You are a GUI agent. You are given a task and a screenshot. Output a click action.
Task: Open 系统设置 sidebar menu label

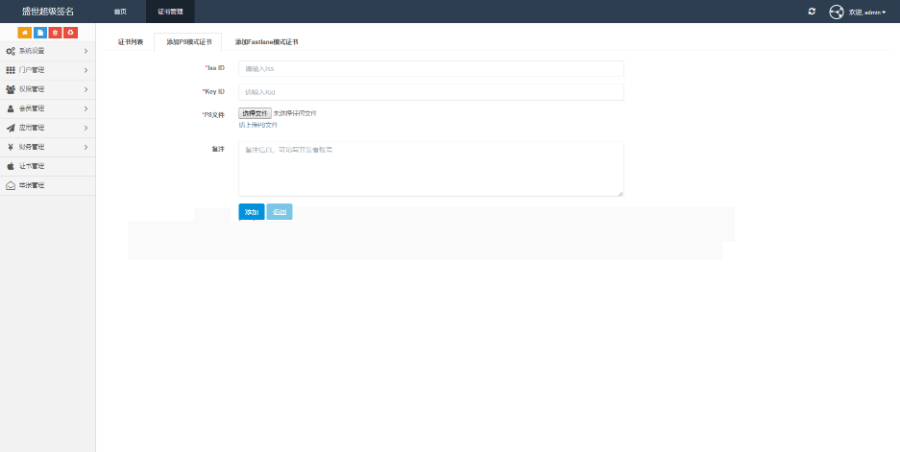coord(32,51)
